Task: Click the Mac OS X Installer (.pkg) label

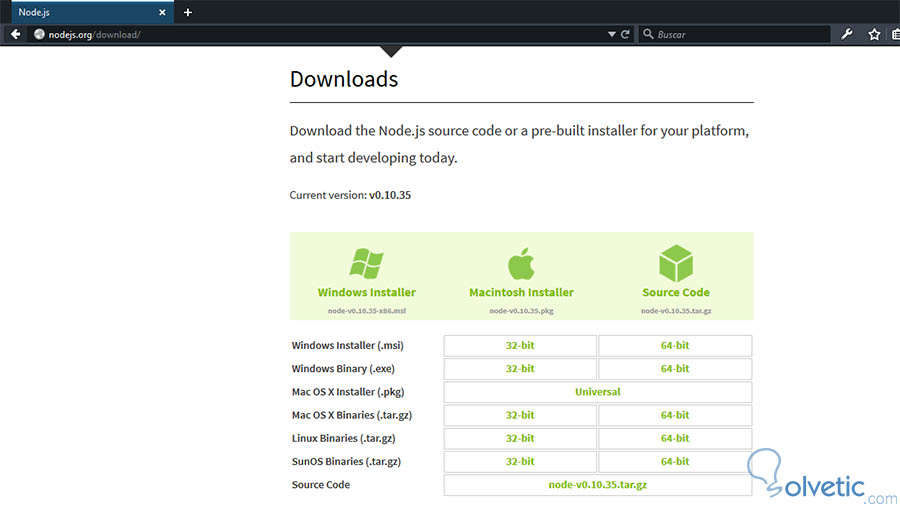Action: click(x=348, y=392)
